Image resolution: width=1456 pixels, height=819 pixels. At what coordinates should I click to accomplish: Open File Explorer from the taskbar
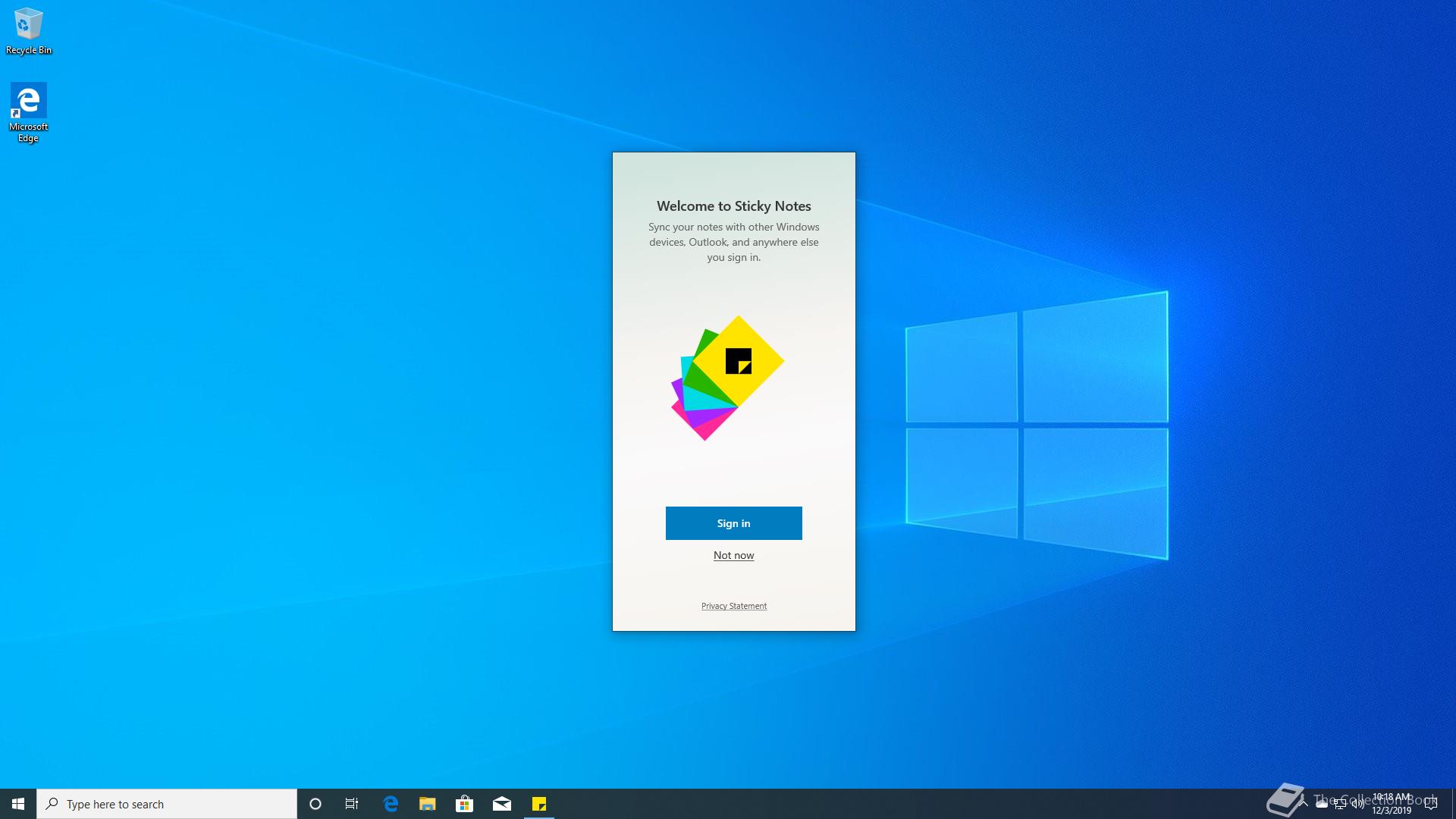428,804
